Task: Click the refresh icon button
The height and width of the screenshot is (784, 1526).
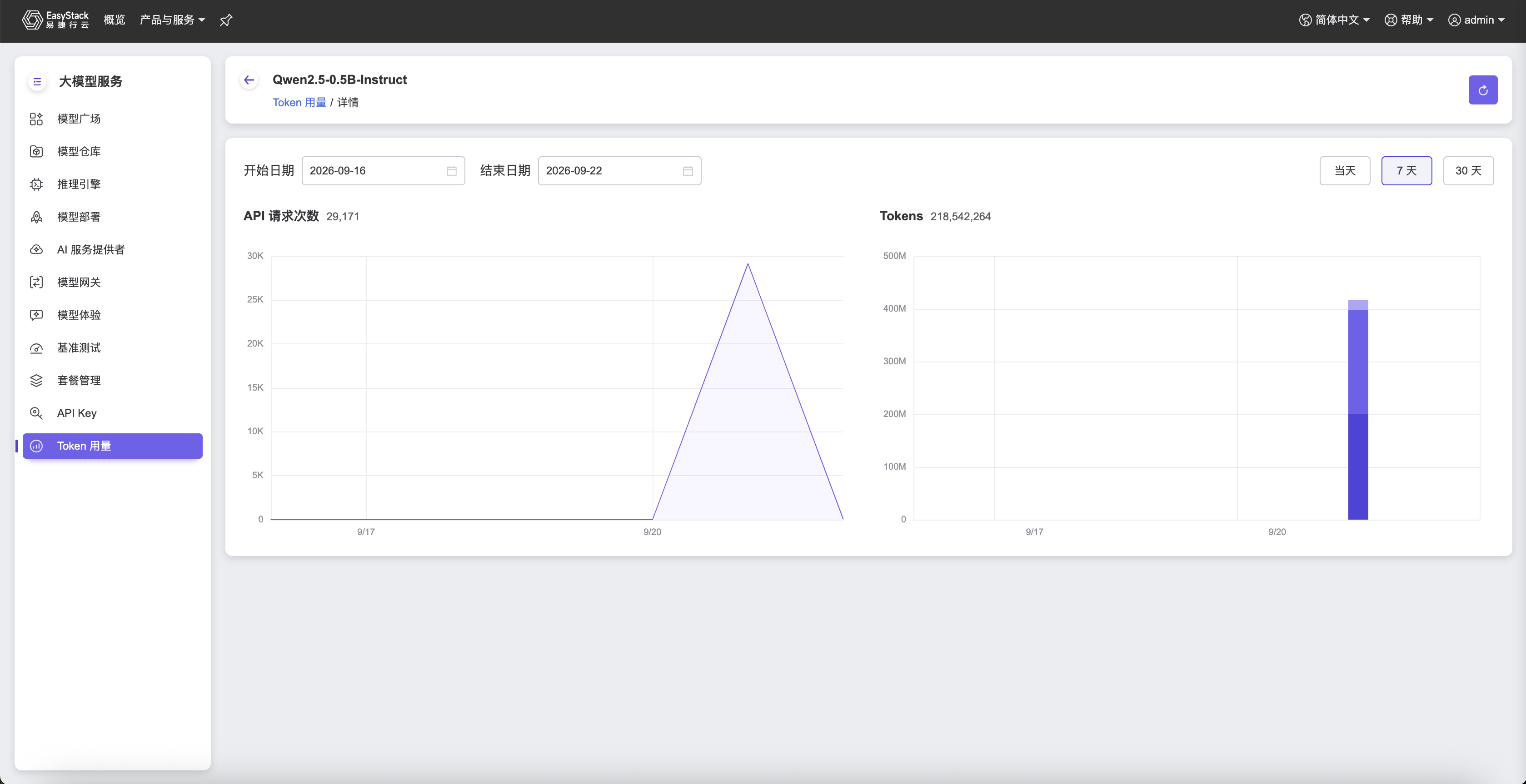Action: [1482, 90]
